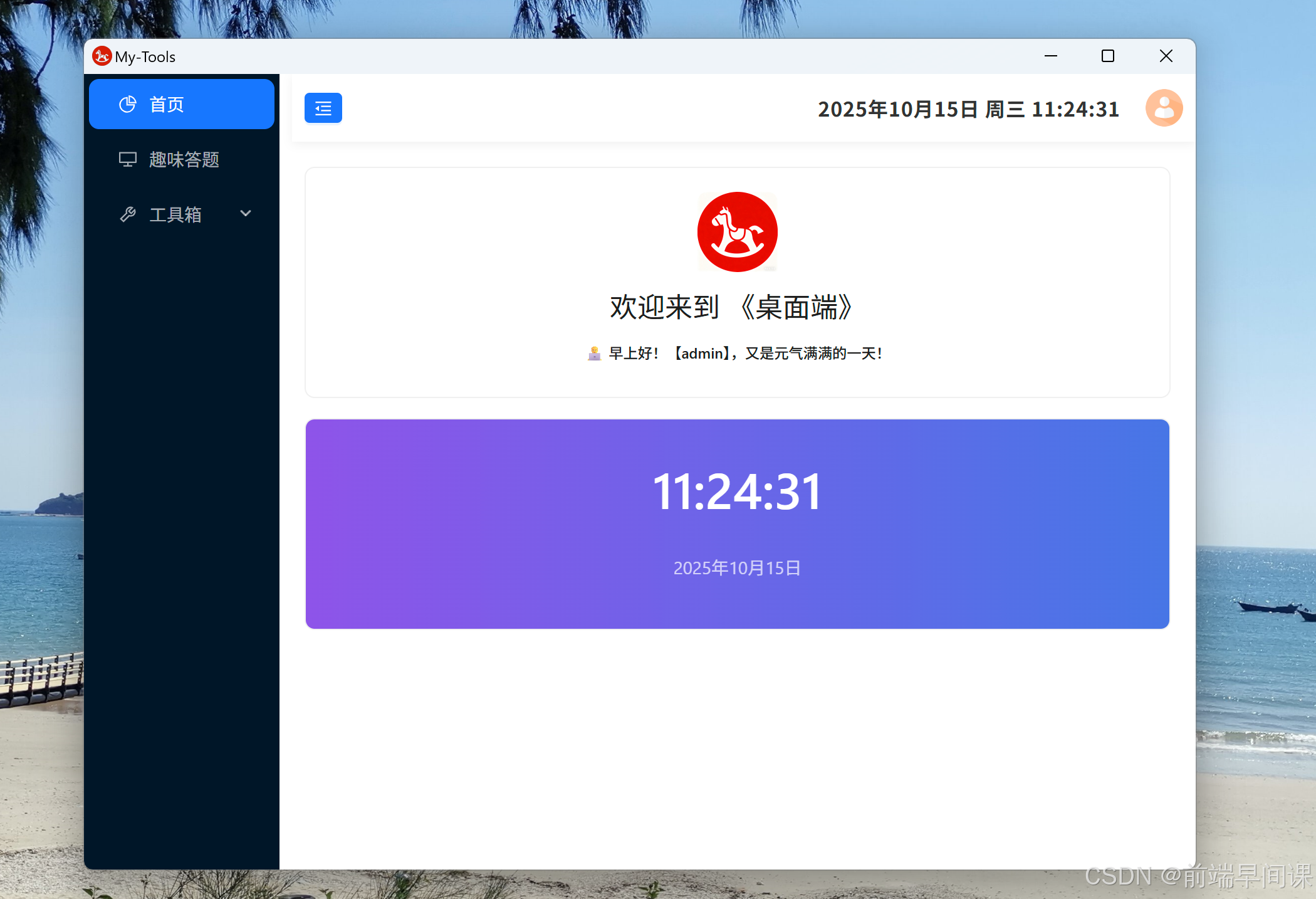Click the 2025年10月15日 date in purple card
This screenshot has width=1316, height=899.
pos(737,568)
